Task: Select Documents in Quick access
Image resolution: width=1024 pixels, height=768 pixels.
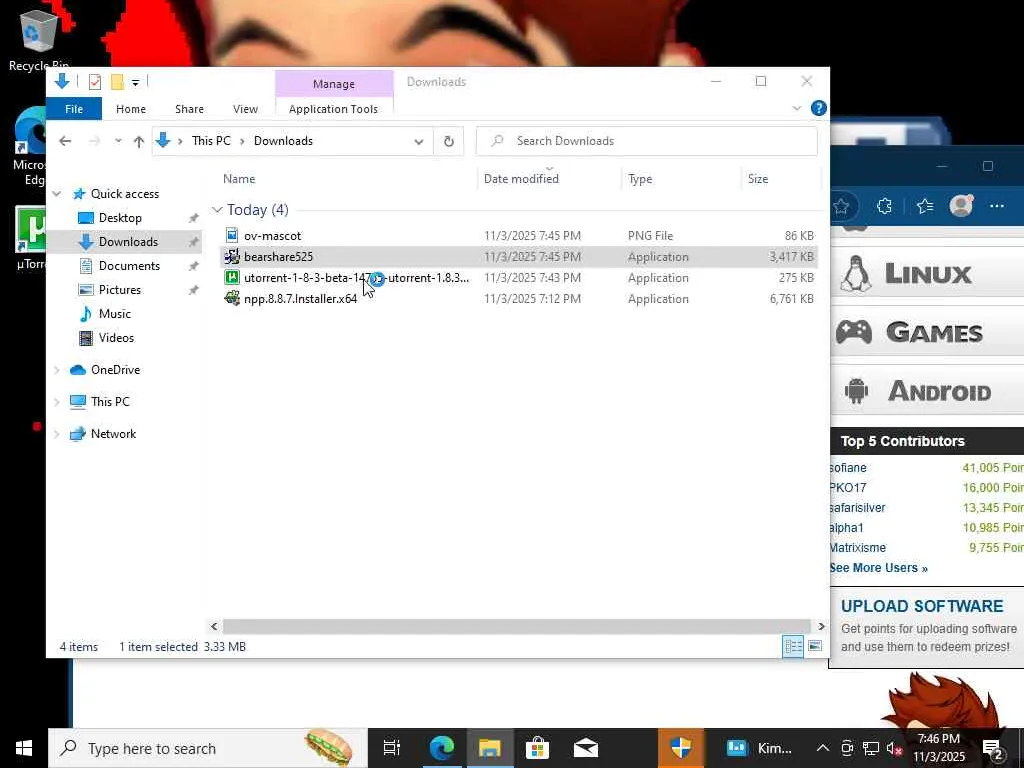Action: [x=129, y=266]
